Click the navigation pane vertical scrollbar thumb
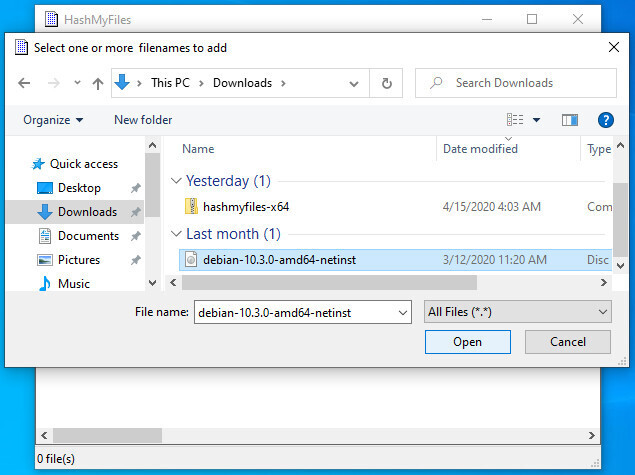 152,185
